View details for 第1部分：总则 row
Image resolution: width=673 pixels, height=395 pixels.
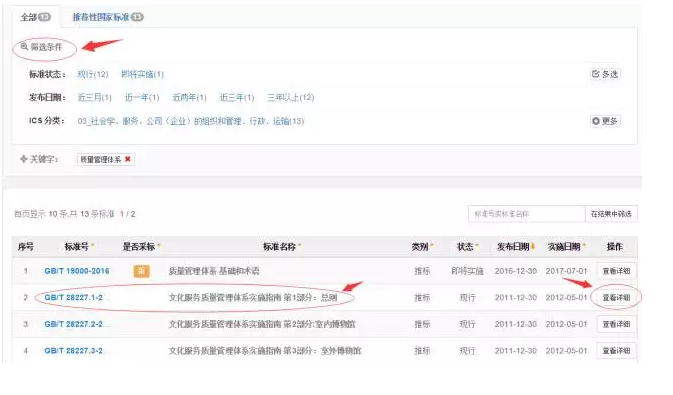tap(616, 298)
